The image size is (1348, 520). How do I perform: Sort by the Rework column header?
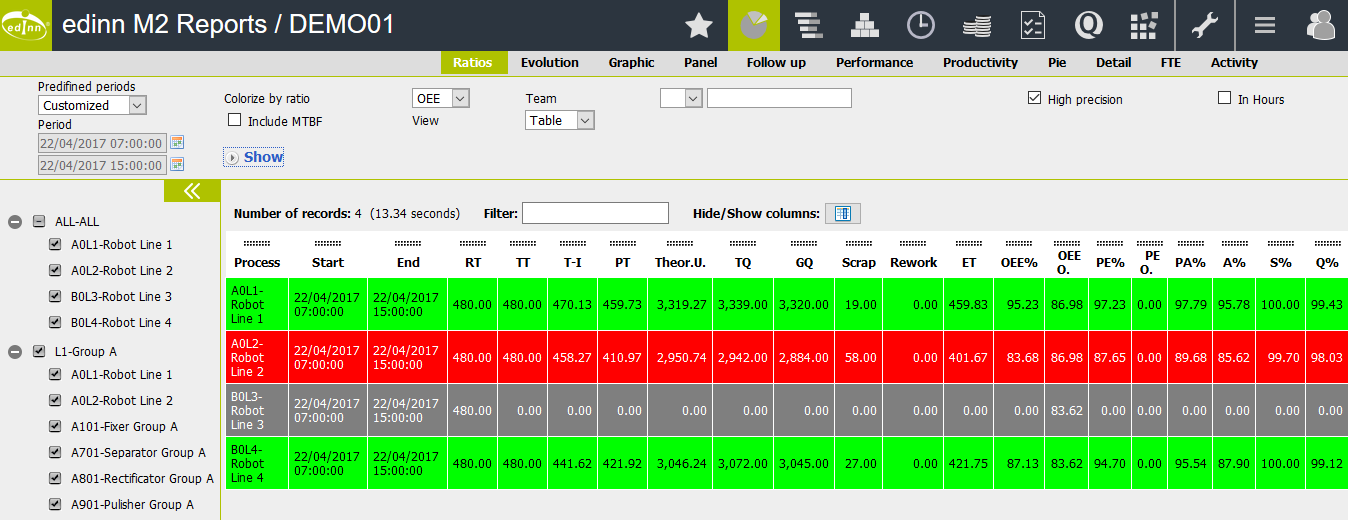(914, 262)
